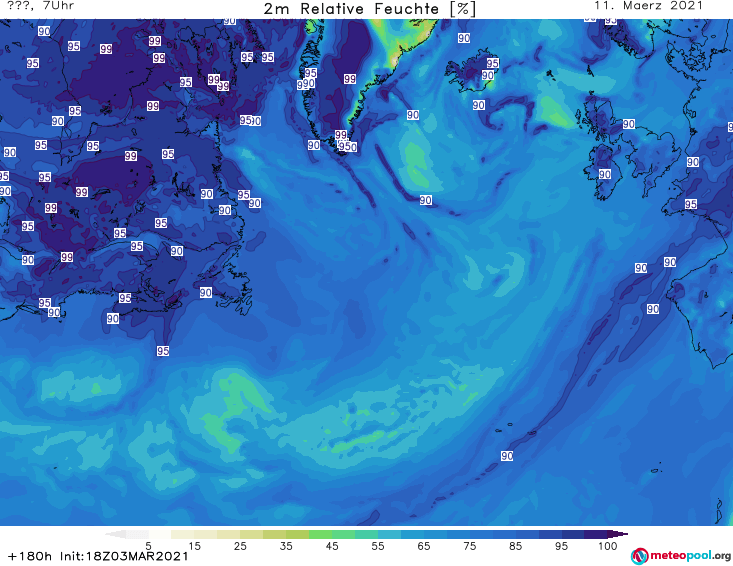Click the legend value 95
733x566 pixels.
click(561, 546)
